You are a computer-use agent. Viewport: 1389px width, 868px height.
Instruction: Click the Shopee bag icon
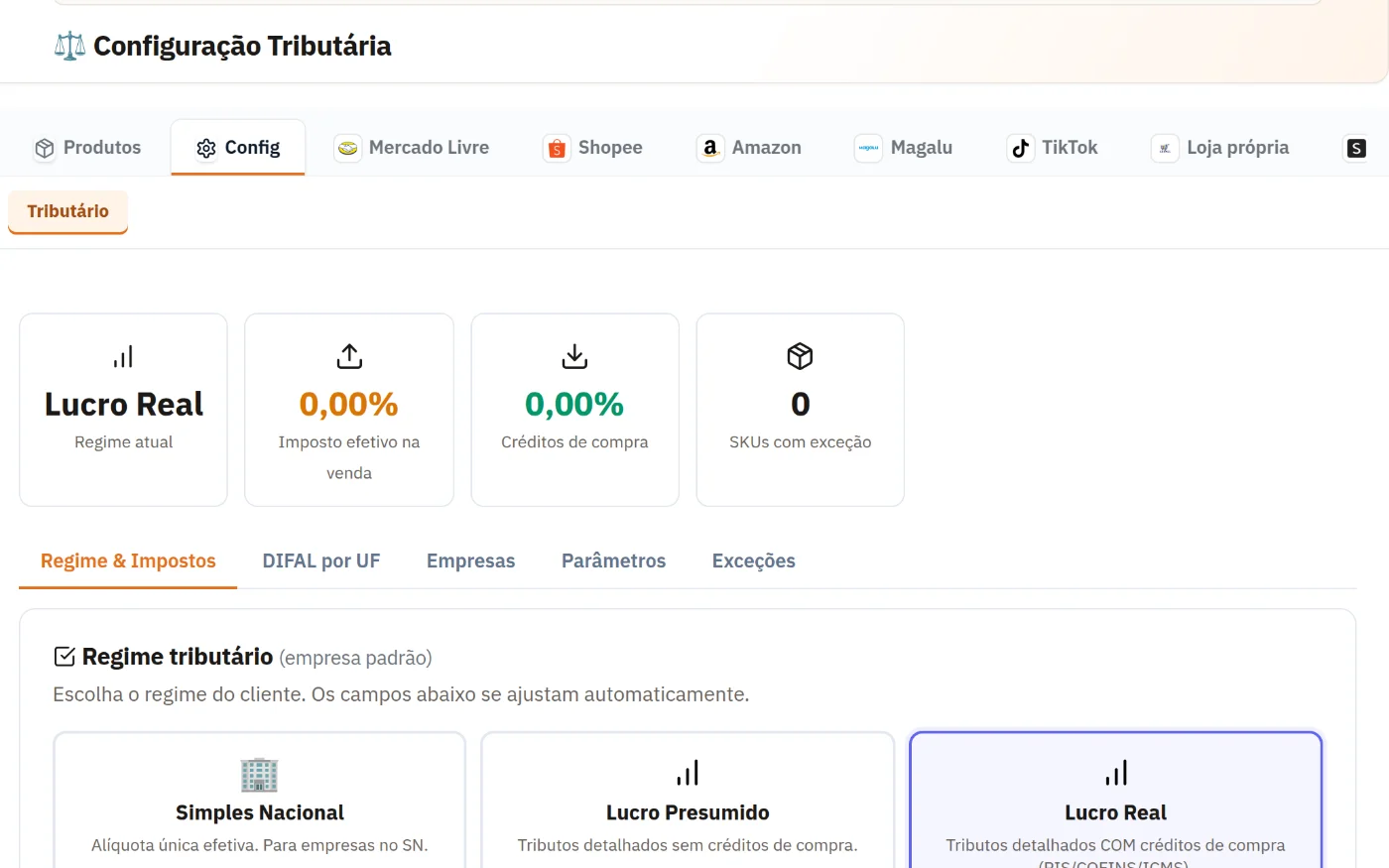[x=557, y=148]
